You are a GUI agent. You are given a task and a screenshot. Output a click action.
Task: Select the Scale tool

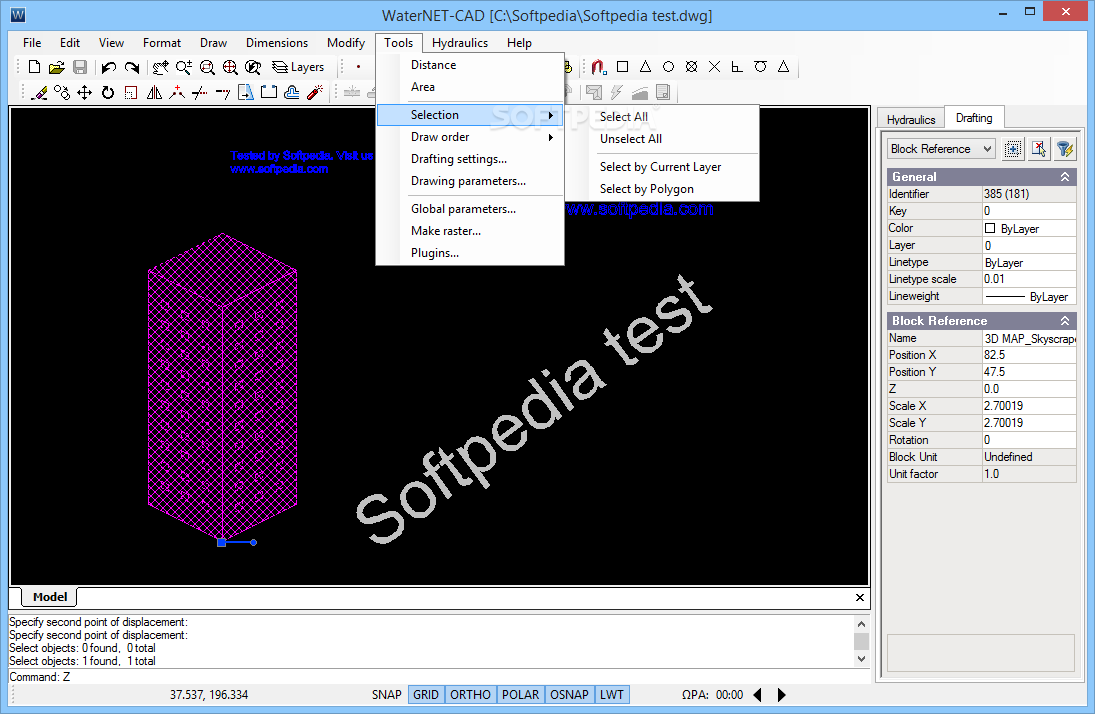131,92
